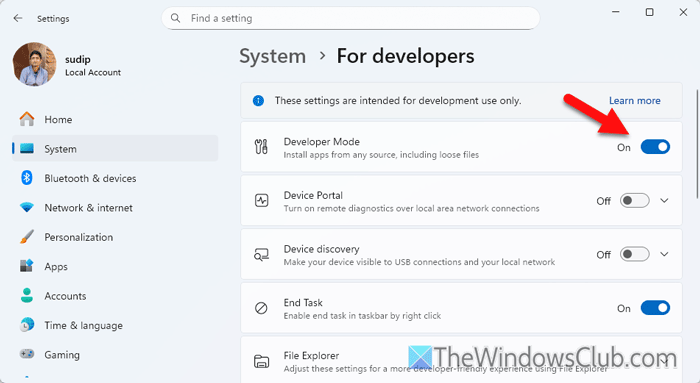Viewport: 700px width, 383px height.
Task: Click the Time & language globe icon
Action: 27,325
